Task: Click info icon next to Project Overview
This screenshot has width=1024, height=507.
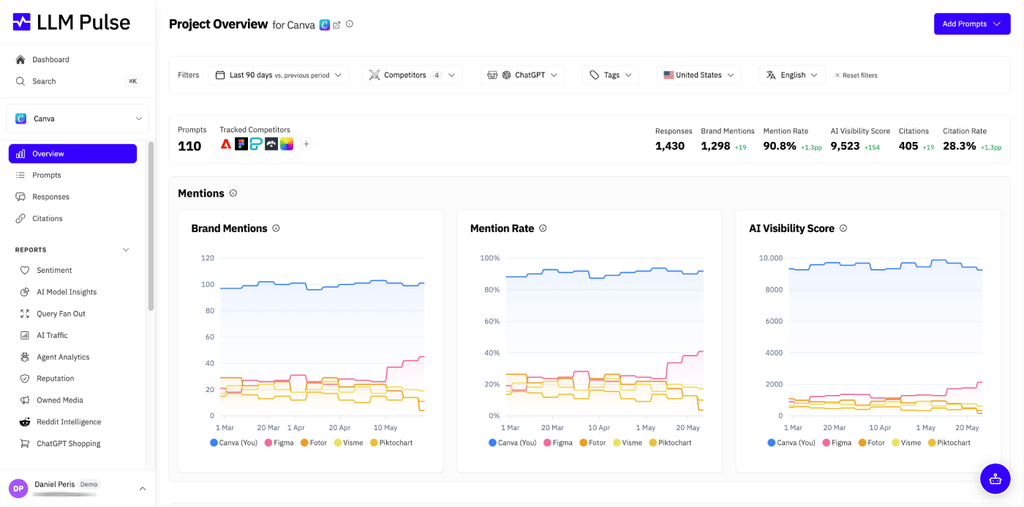Action: point(349,24)
